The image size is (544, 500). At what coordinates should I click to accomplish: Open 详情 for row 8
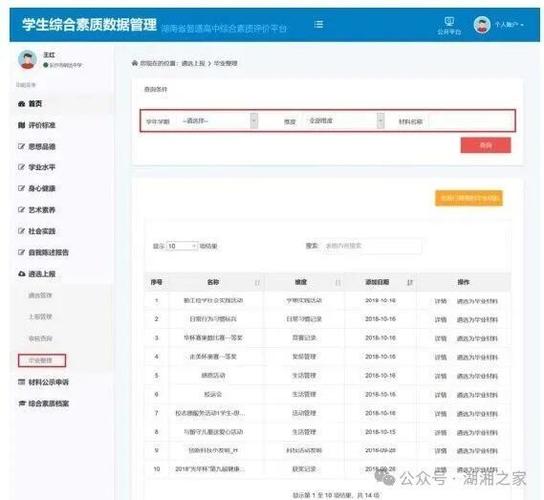tap(441, 432)
